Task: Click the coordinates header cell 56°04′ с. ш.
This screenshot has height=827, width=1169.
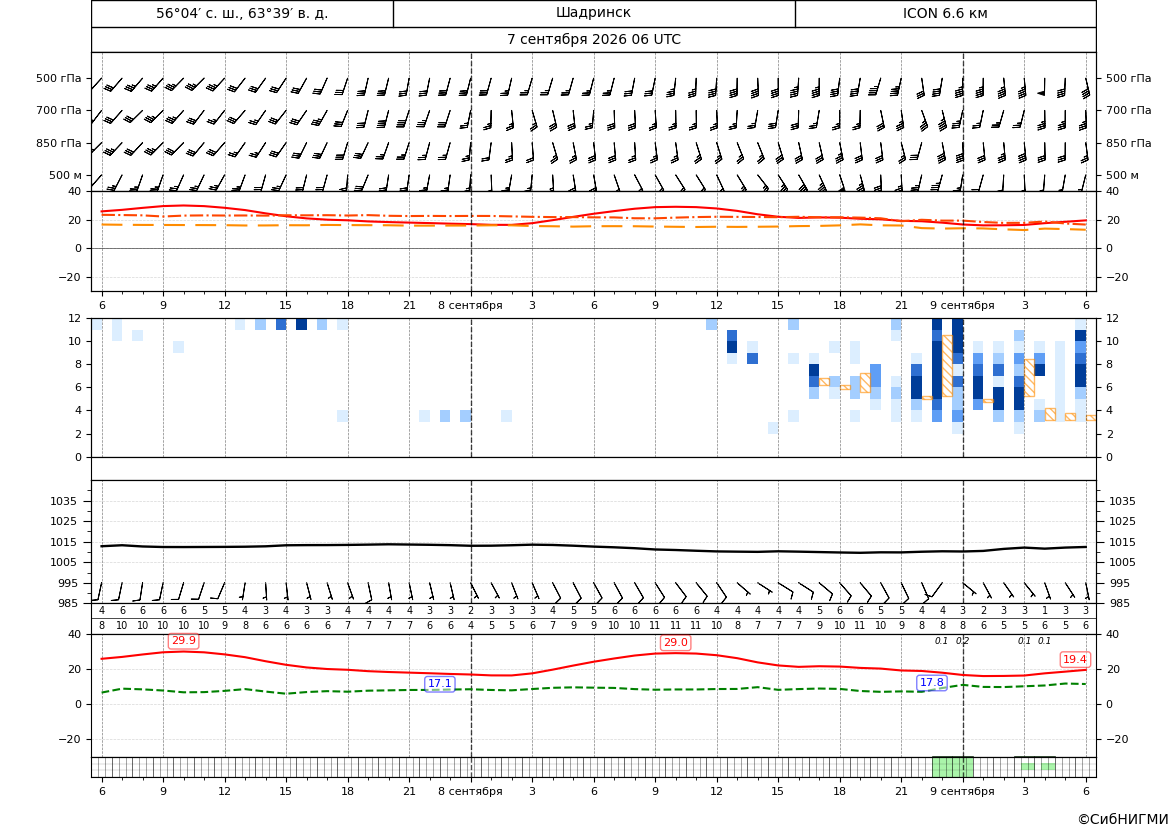Action: point(242,13)
